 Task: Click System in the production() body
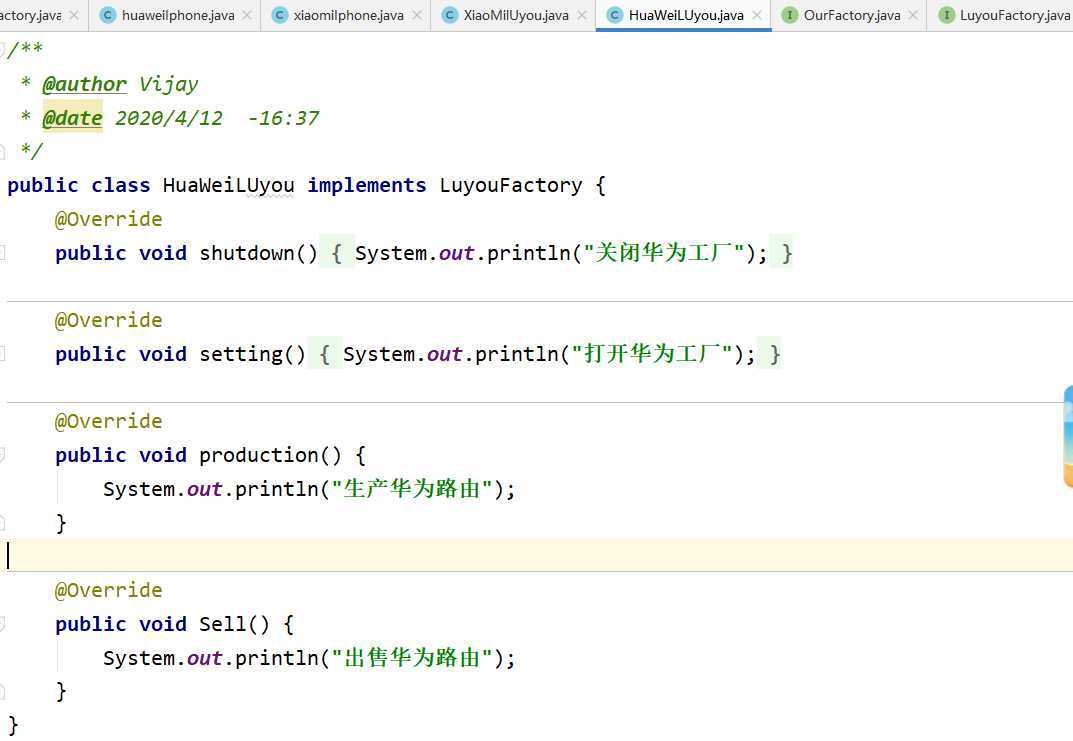139,489
